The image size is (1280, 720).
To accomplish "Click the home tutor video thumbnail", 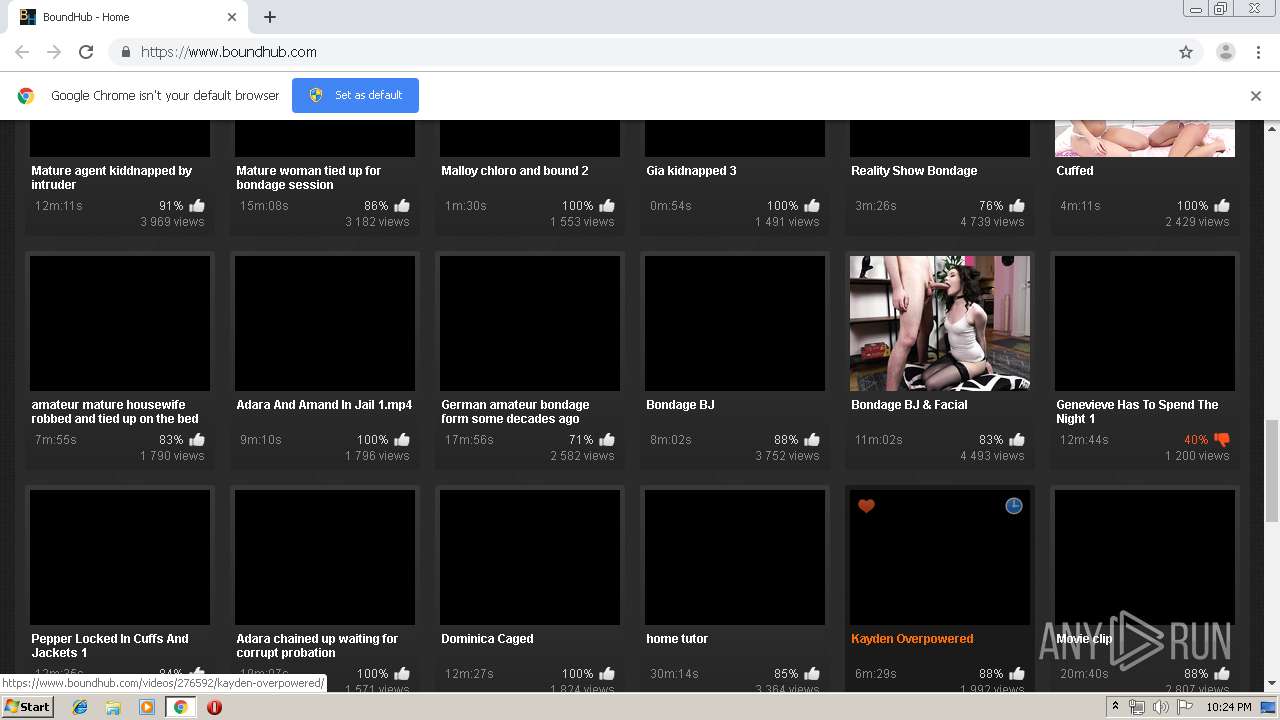I will pyautogui.click(x=735, y=557).
